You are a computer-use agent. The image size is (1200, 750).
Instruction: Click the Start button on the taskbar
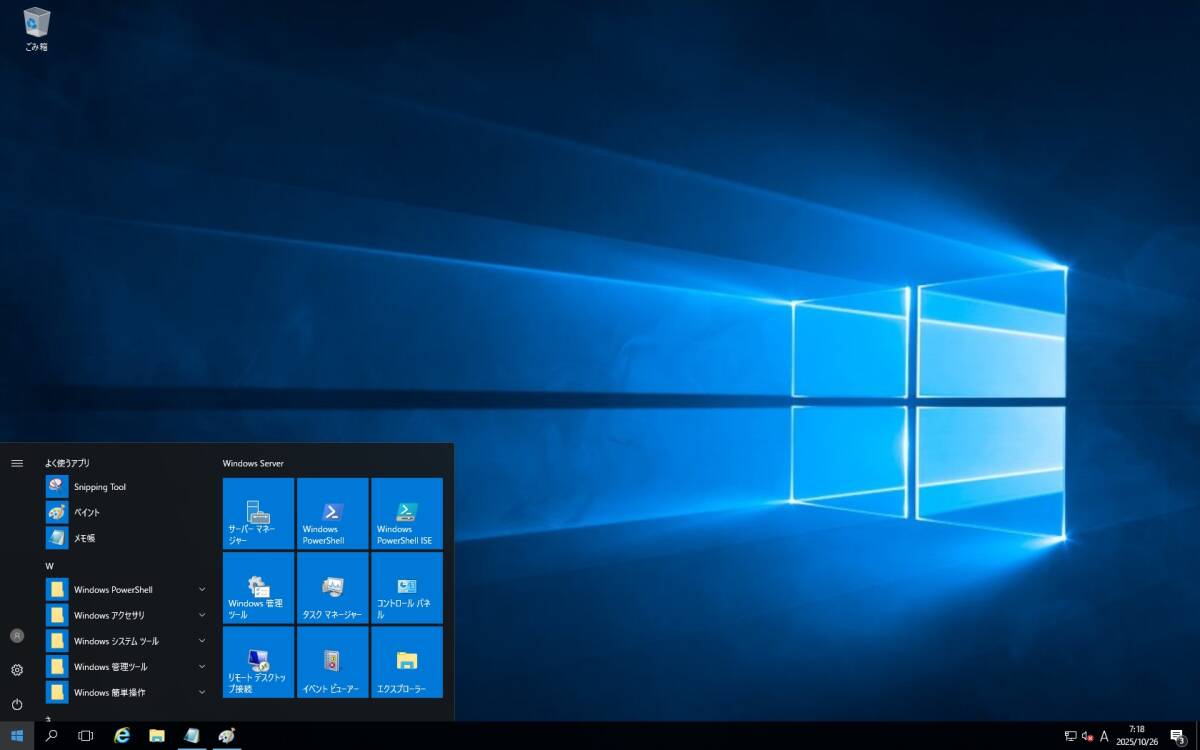(17, 736)
